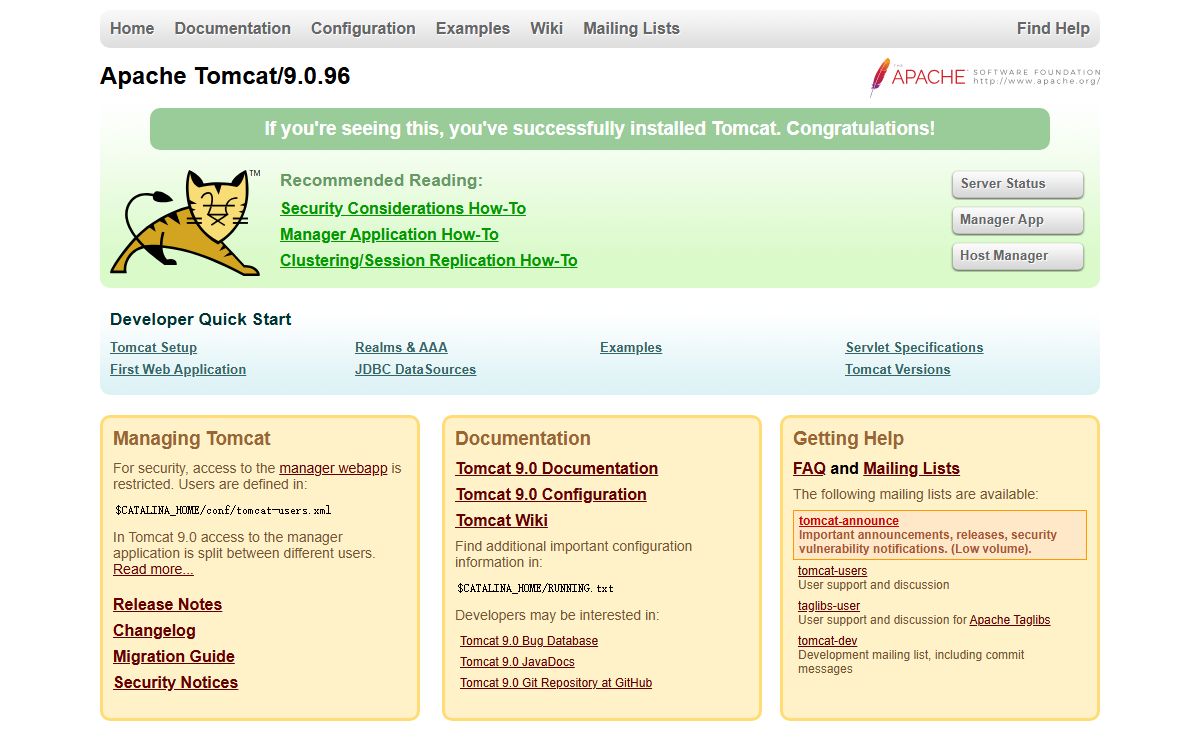Open Documentation in the top navigation

point(233,28)
